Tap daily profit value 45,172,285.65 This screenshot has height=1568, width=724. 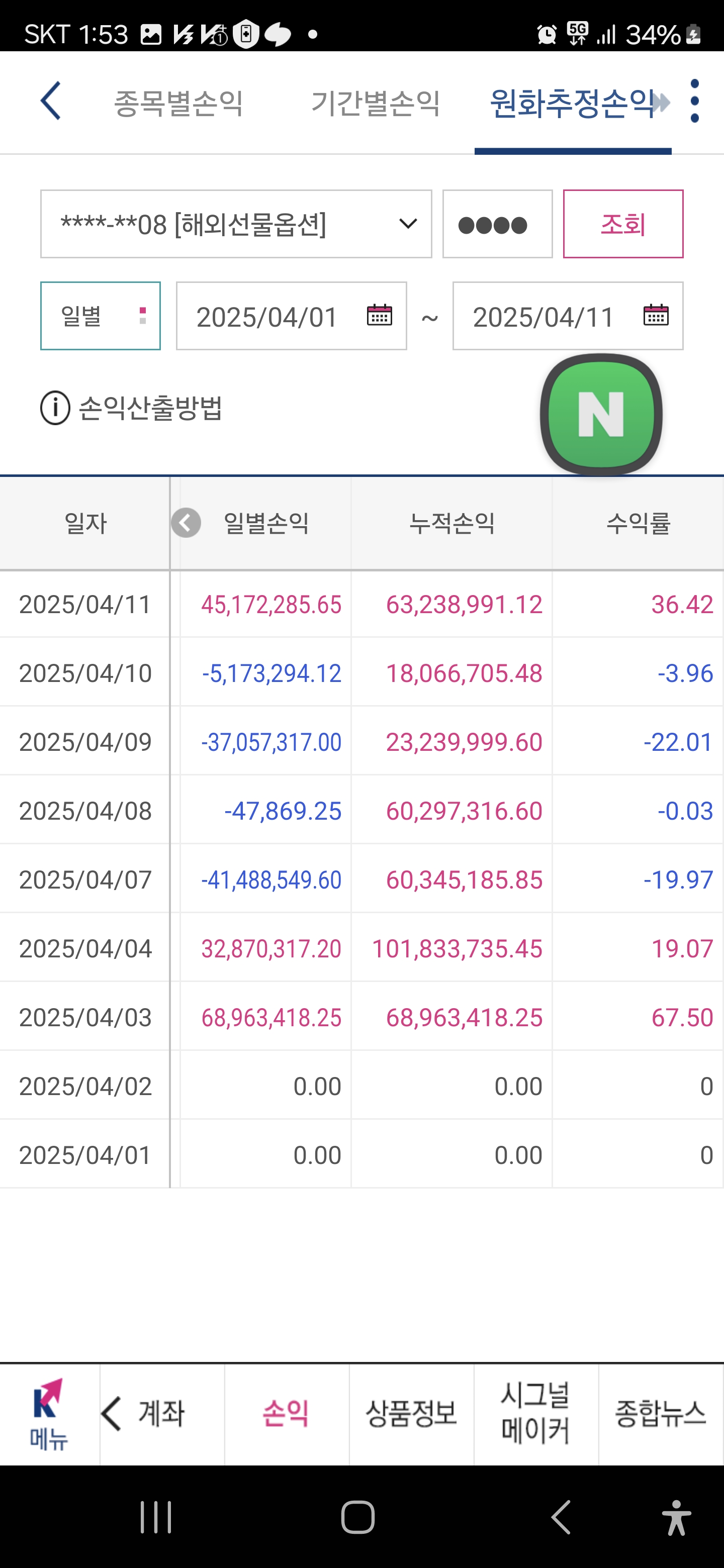click(x=271, y=605)
